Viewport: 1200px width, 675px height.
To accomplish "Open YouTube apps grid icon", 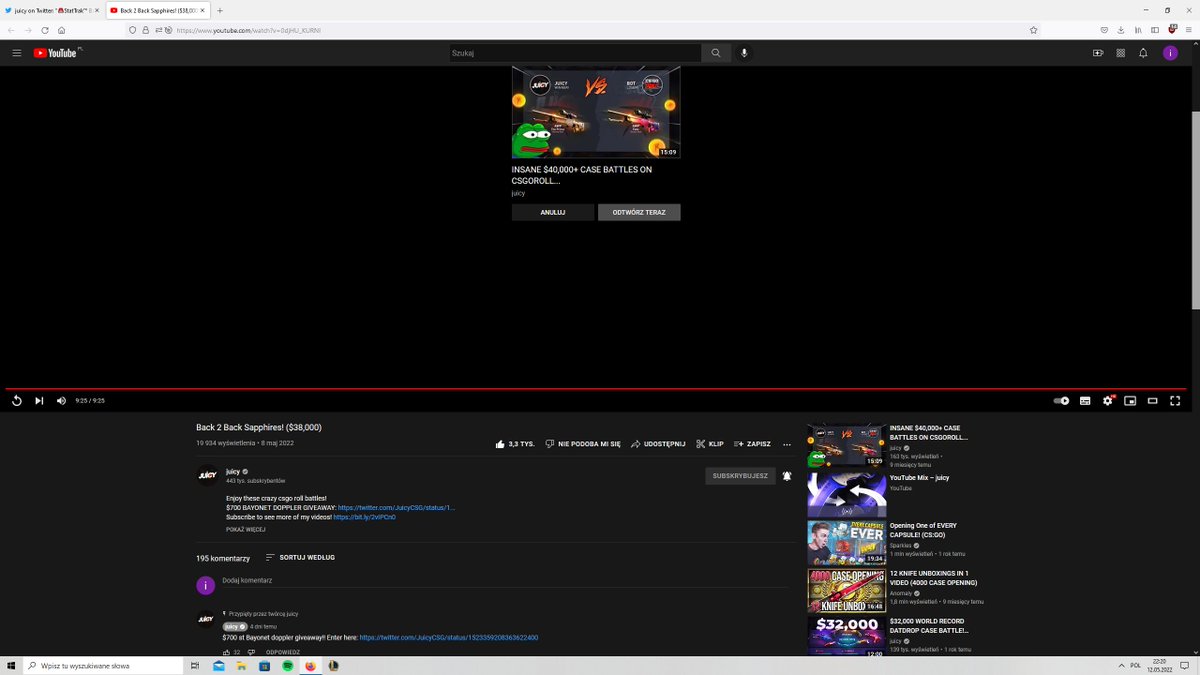I will (x=1121, y=53).
